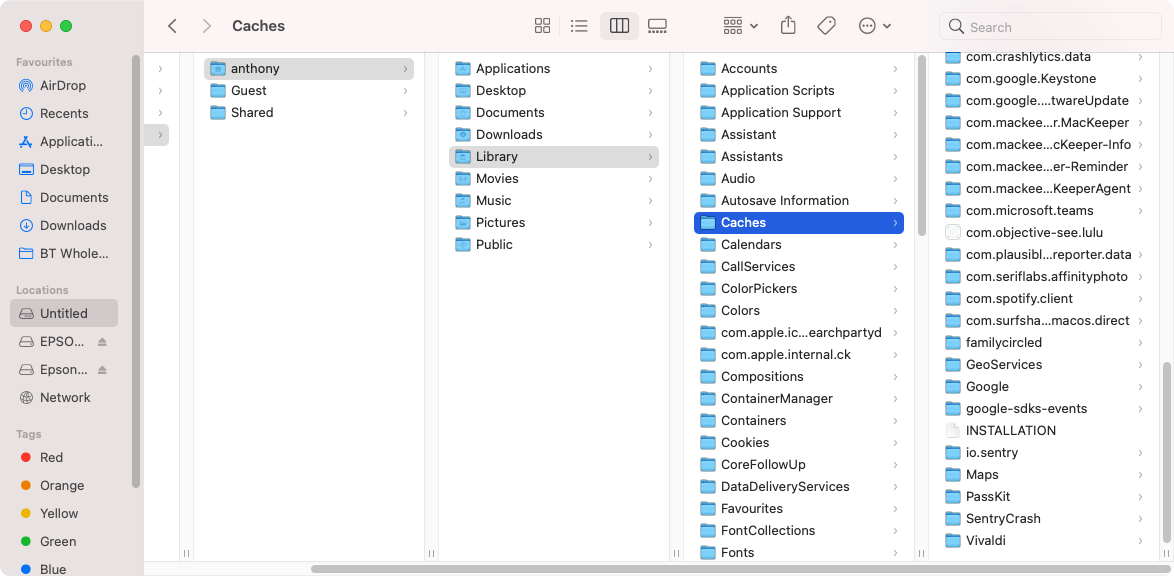The image size is (1174, 576).
Task: Filter by the Green tag
Action: coord(64,542)
